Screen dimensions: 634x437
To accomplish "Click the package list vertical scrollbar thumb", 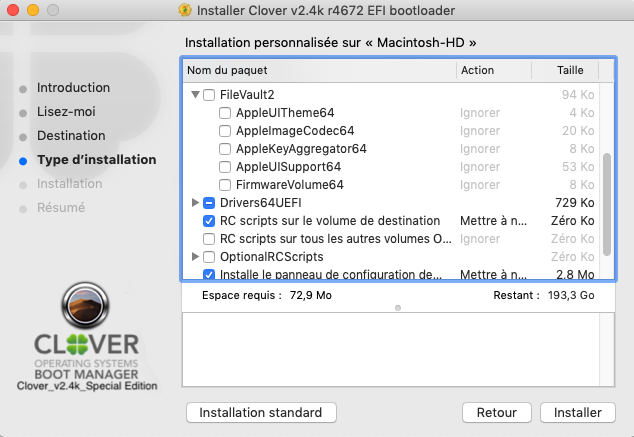I will pos(607,204).
